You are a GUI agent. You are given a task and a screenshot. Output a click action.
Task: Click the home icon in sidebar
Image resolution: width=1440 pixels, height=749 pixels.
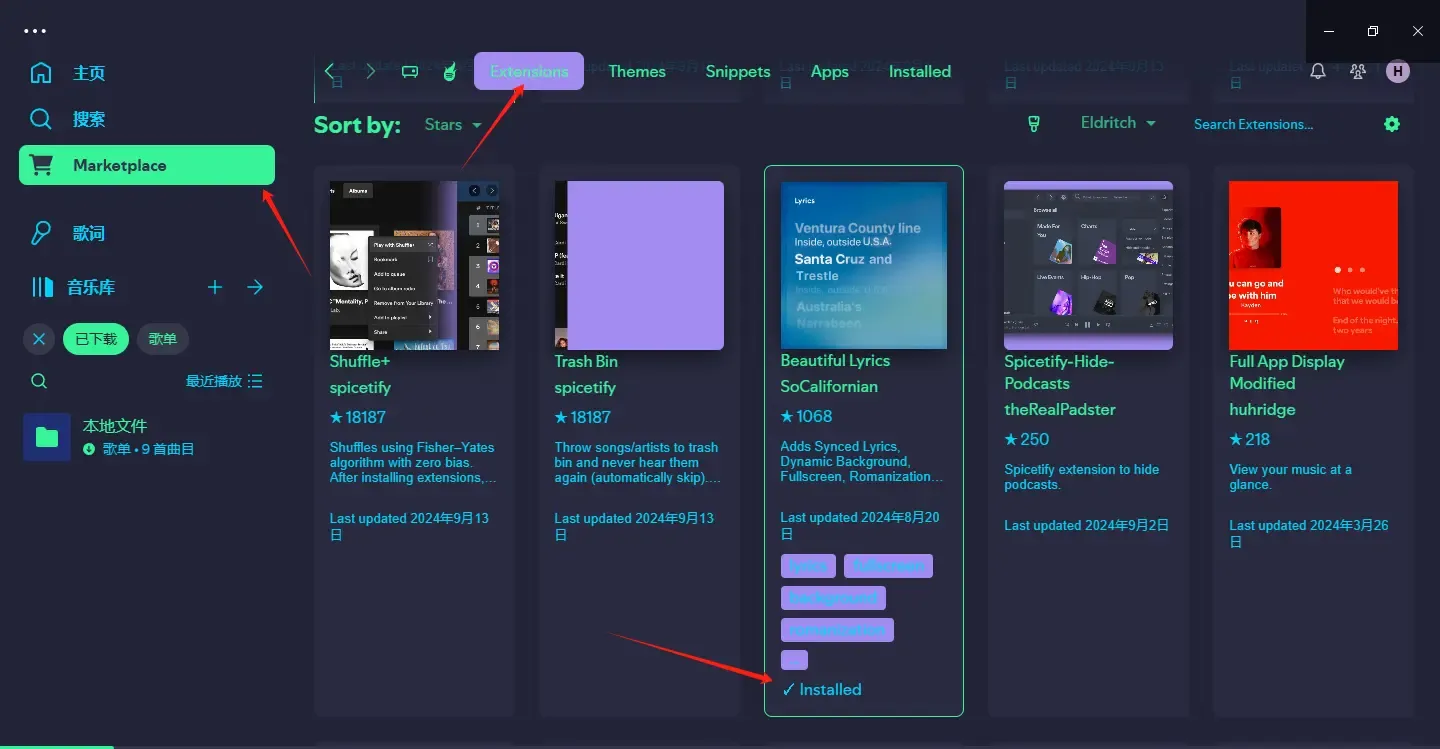[x=41, y=73]
